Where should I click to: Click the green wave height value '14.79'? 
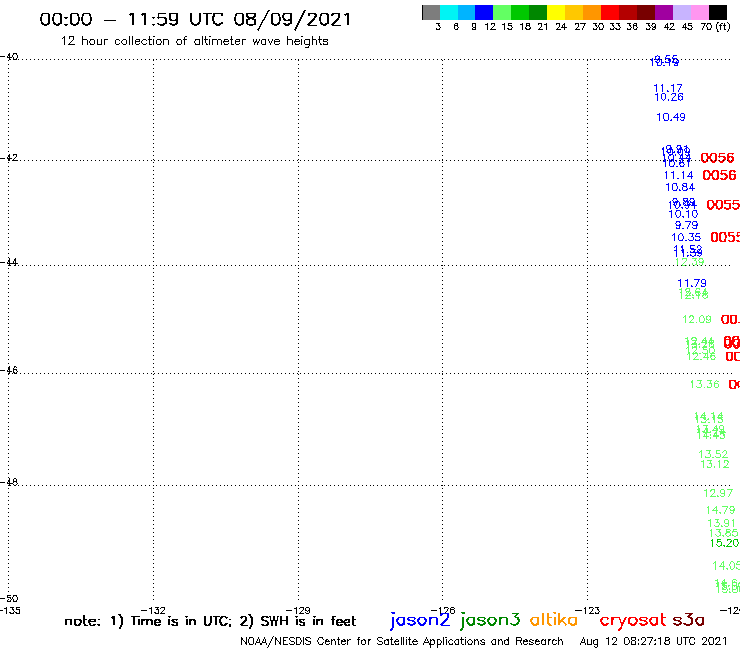tap(720, 510)
